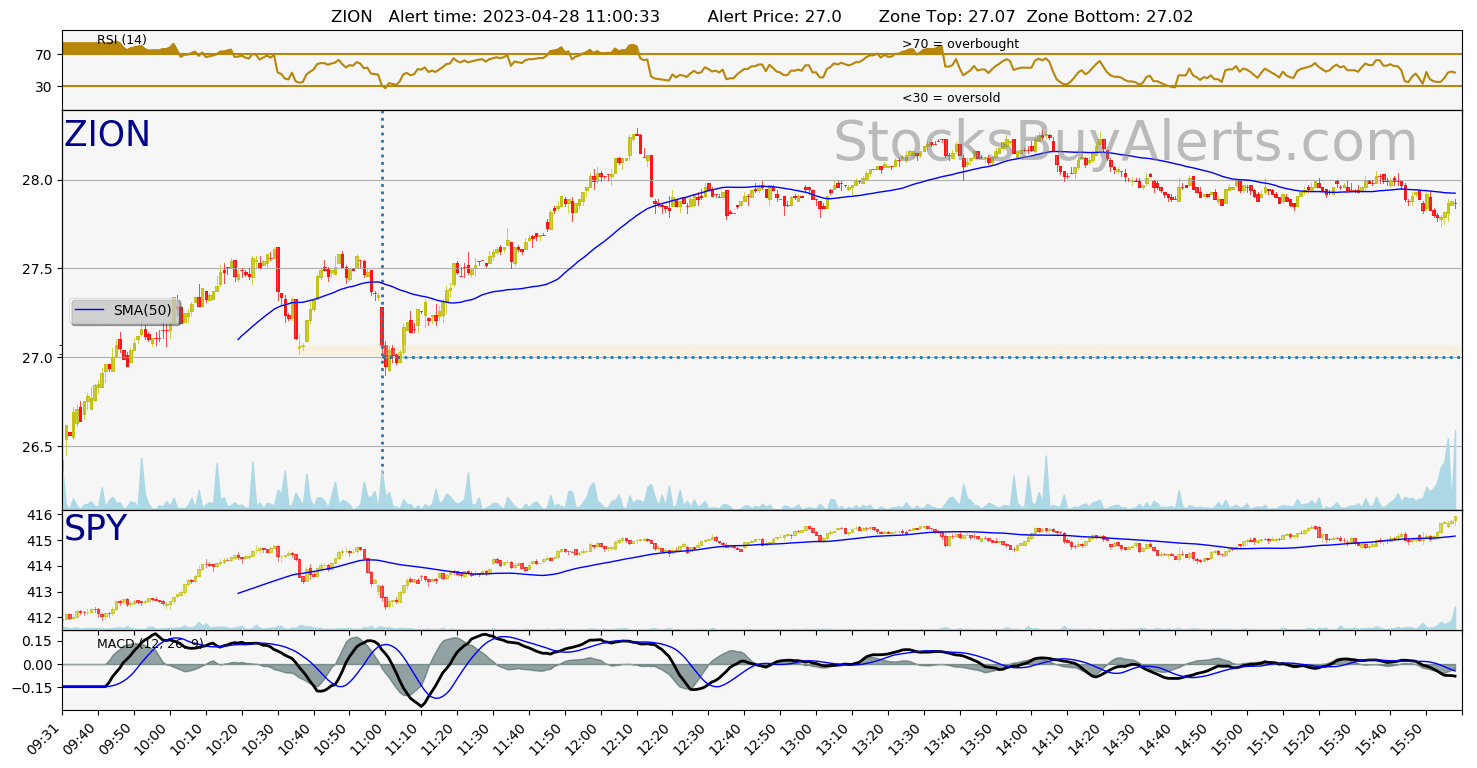Click the blue line sample in SMA(50) legend
The image size is (1477, 768).
point(90,311)
